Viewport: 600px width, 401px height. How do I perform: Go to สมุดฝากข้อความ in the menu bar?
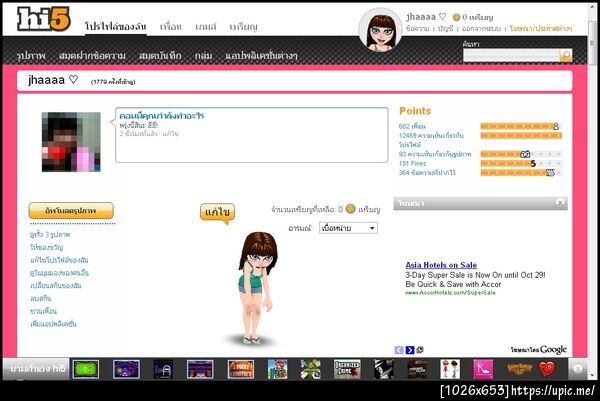pyautogui.click(x=92, y=56)
